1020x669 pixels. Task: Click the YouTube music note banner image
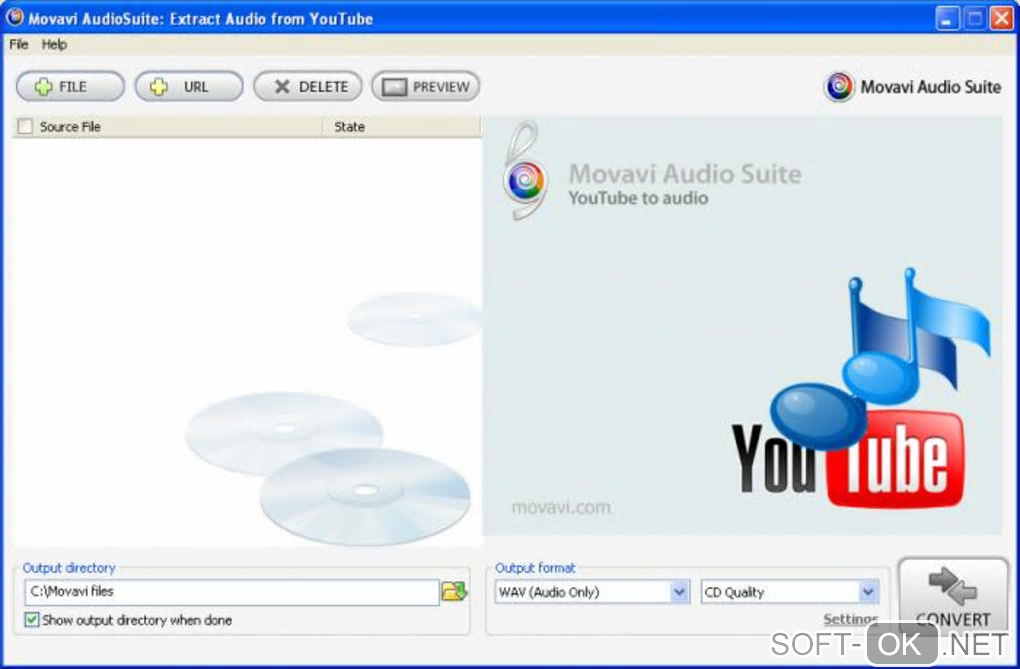coord(862,389)
